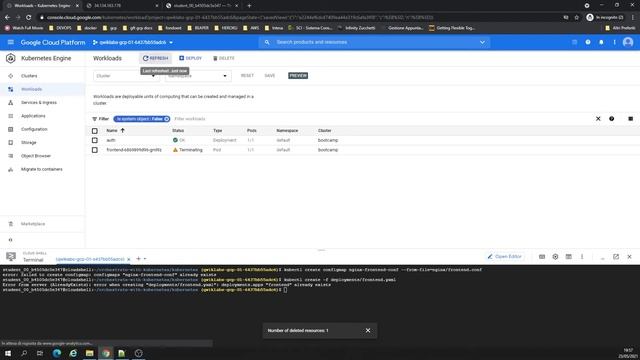Click the Reset filter button

[x=247, y=76]
